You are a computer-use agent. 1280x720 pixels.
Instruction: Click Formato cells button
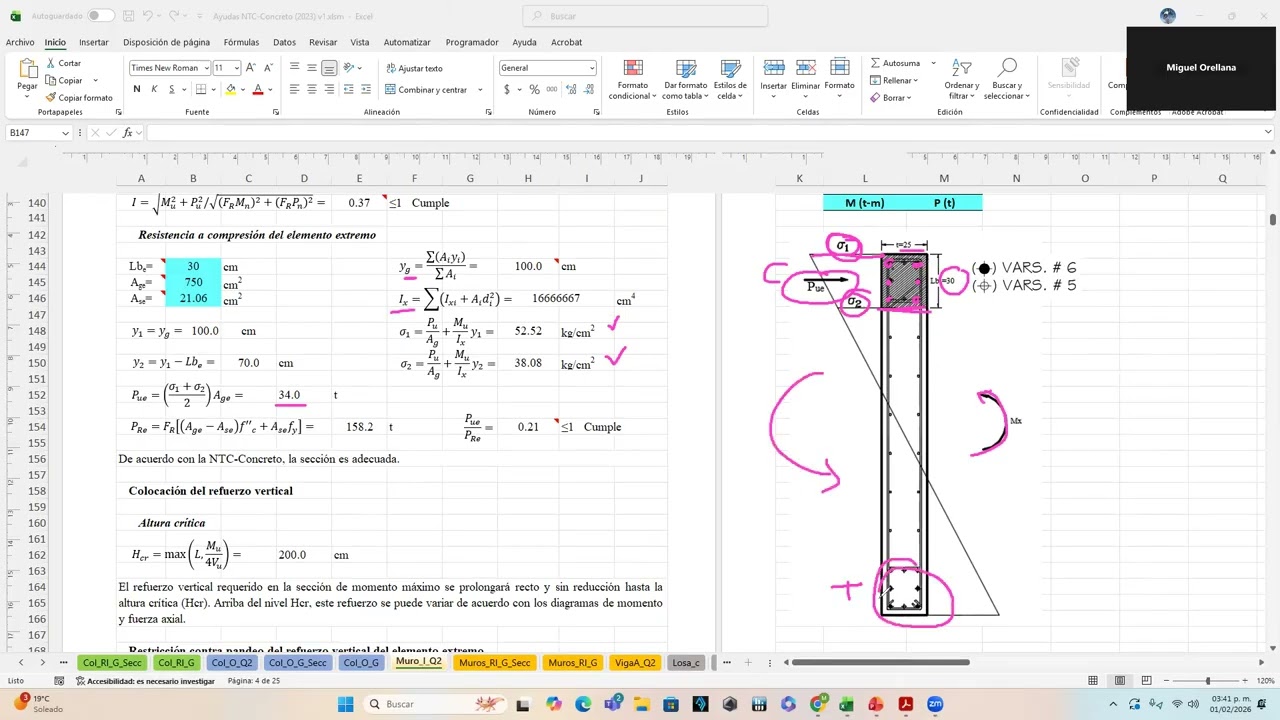click(839, 79)
